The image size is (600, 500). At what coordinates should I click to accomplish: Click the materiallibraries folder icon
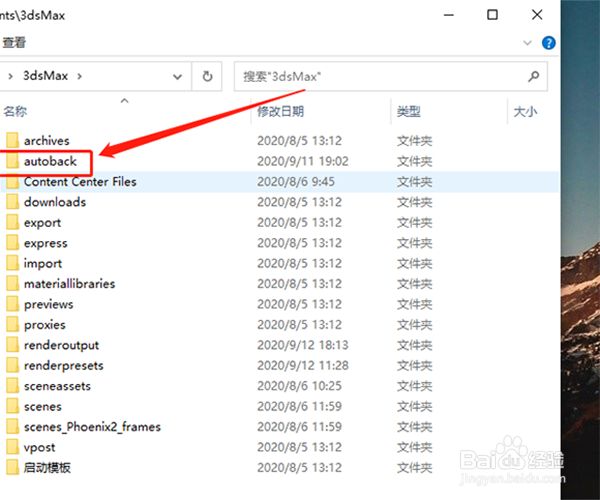[12, 283]
